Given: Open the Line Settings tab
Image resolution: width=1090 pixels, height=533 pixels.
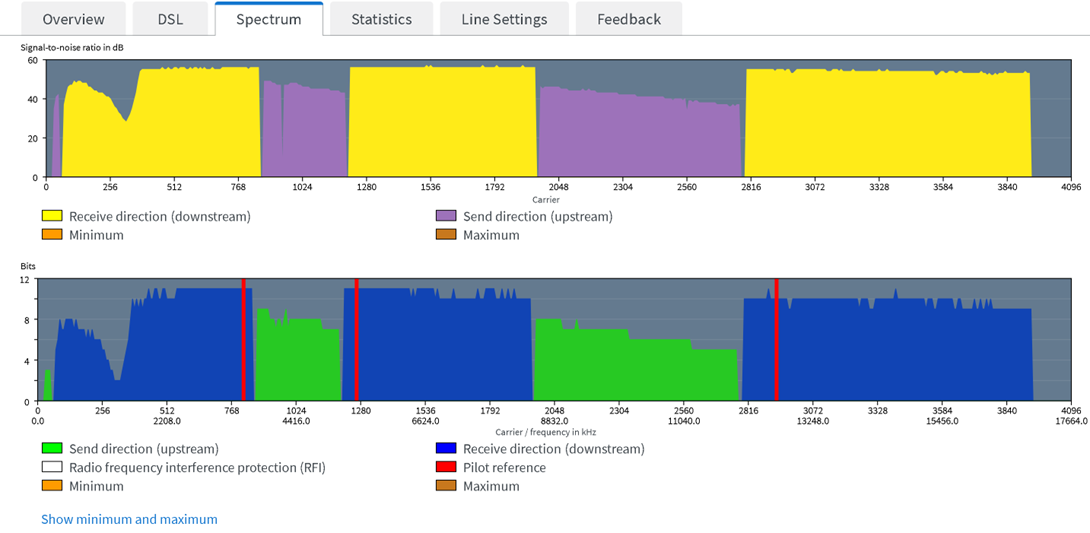Looking at the screenshot, I should [504, 19].
